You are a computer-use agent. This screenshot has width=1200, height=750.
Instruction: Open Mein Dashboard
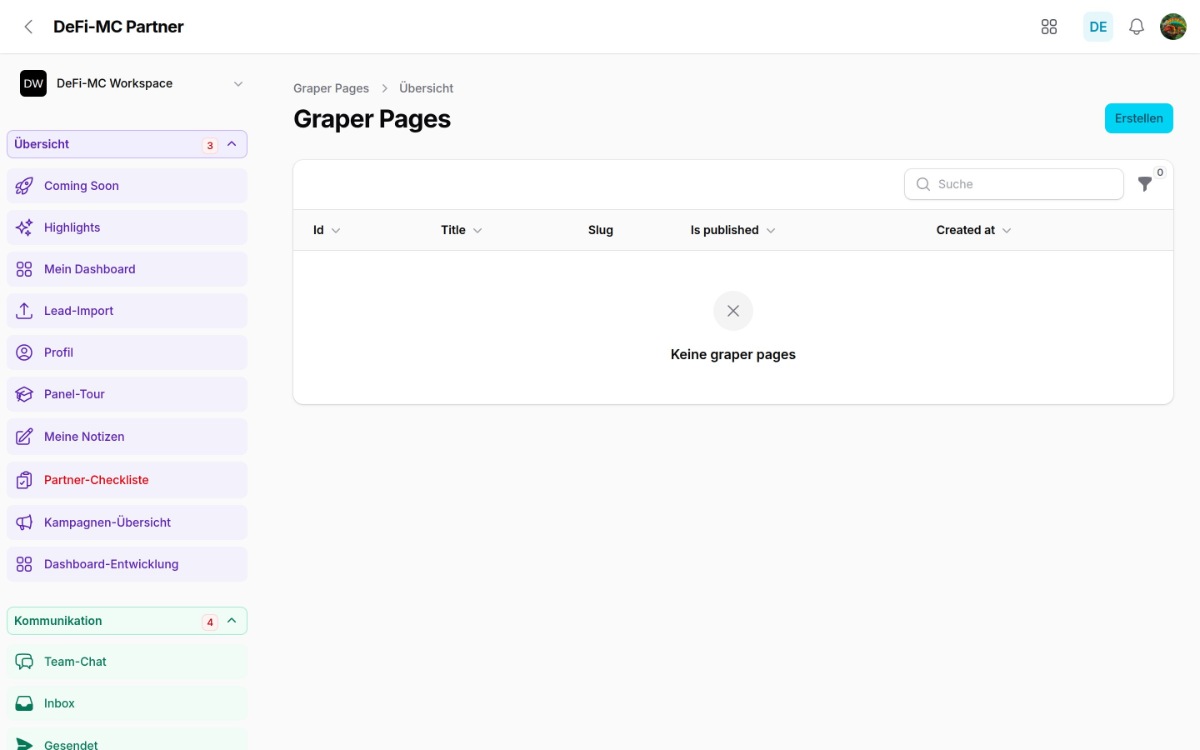coord(127,269)
